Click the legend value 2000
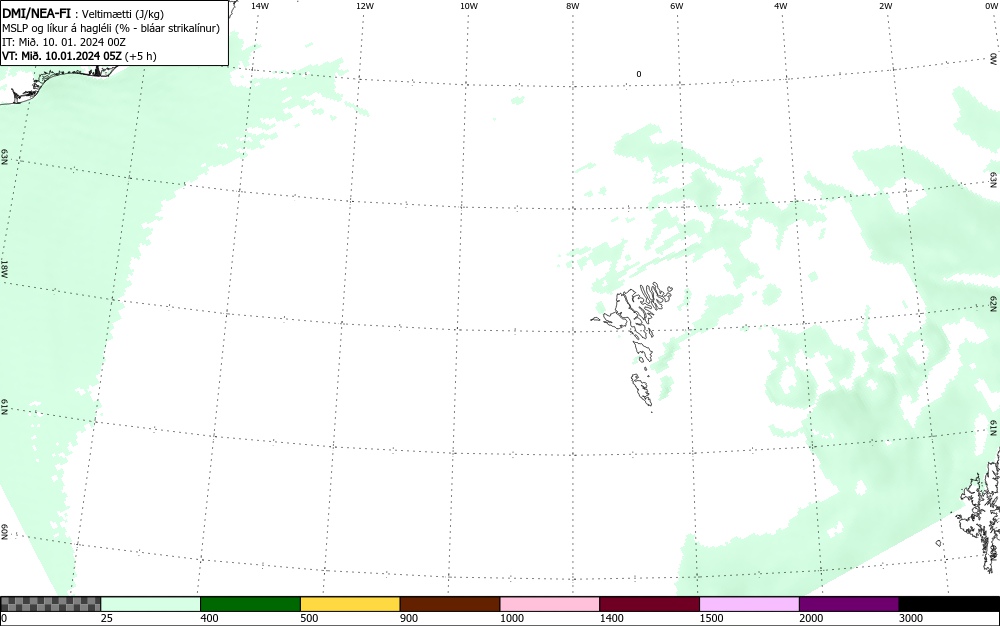The width and height of the screenshot is (1000, 626). click(811, 618)
